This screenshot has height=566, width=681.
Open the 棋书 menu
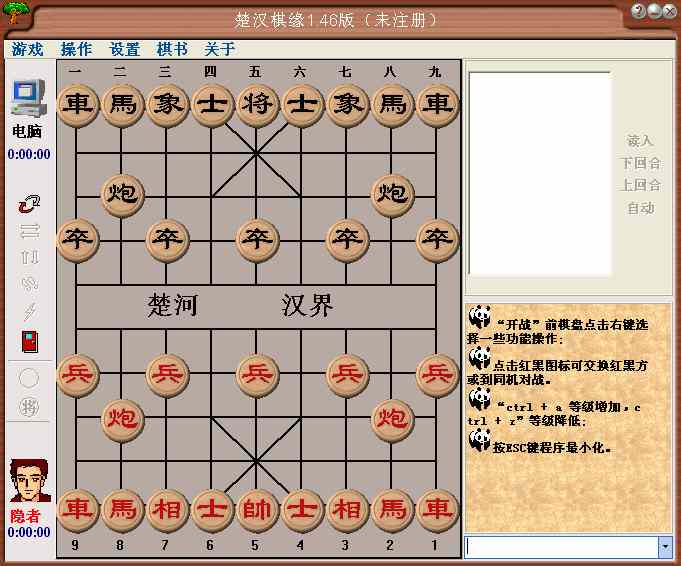click(x=172, y=49)
